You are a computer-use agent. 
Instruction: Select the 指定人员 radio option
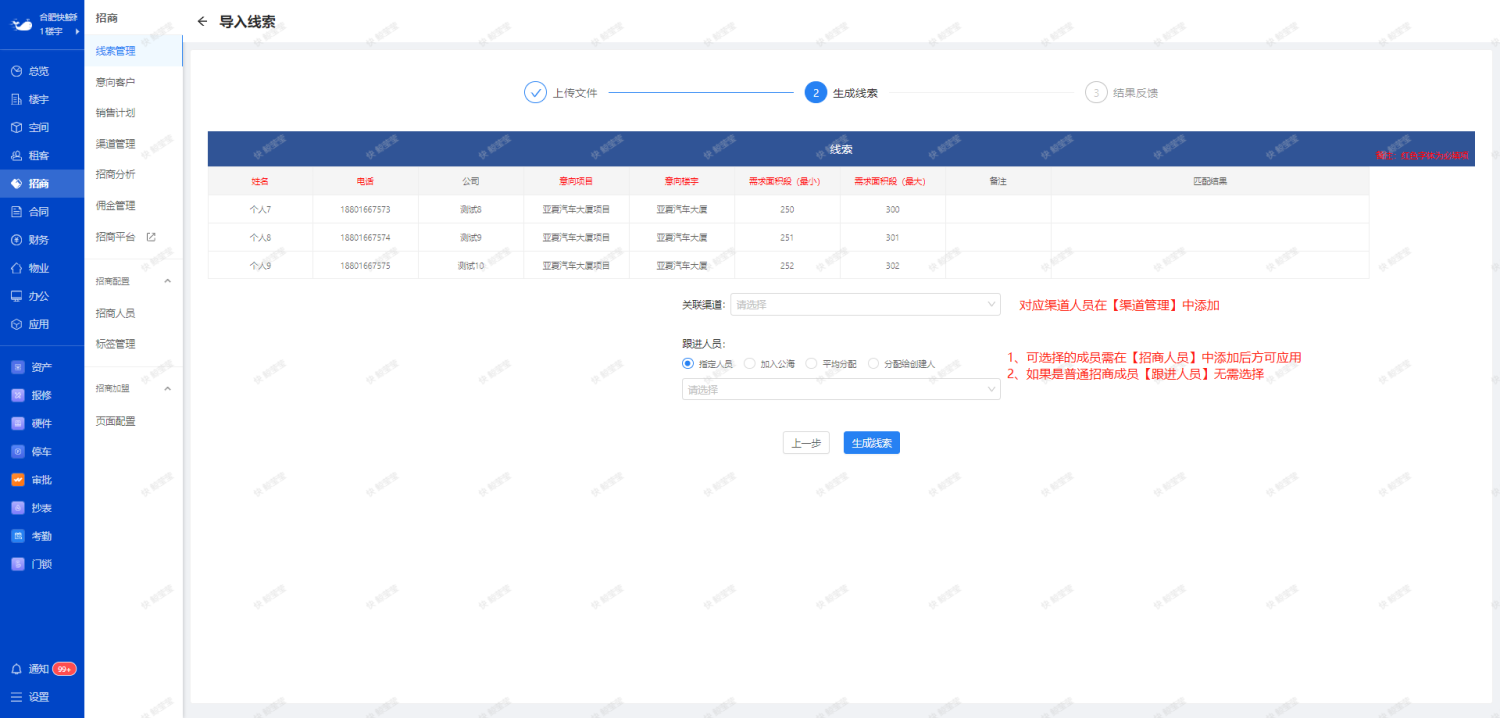coord(687,364)
